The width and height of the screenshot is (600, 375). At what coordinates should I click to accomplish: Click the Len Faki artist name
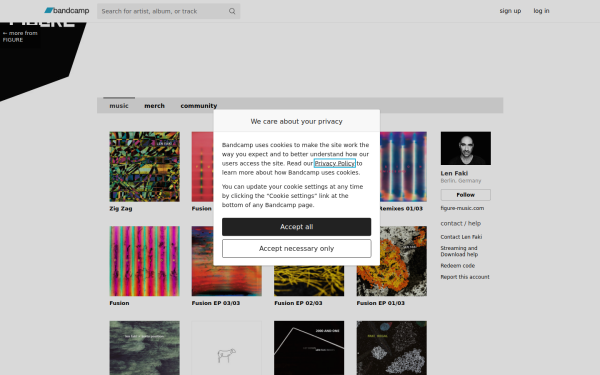454,173
